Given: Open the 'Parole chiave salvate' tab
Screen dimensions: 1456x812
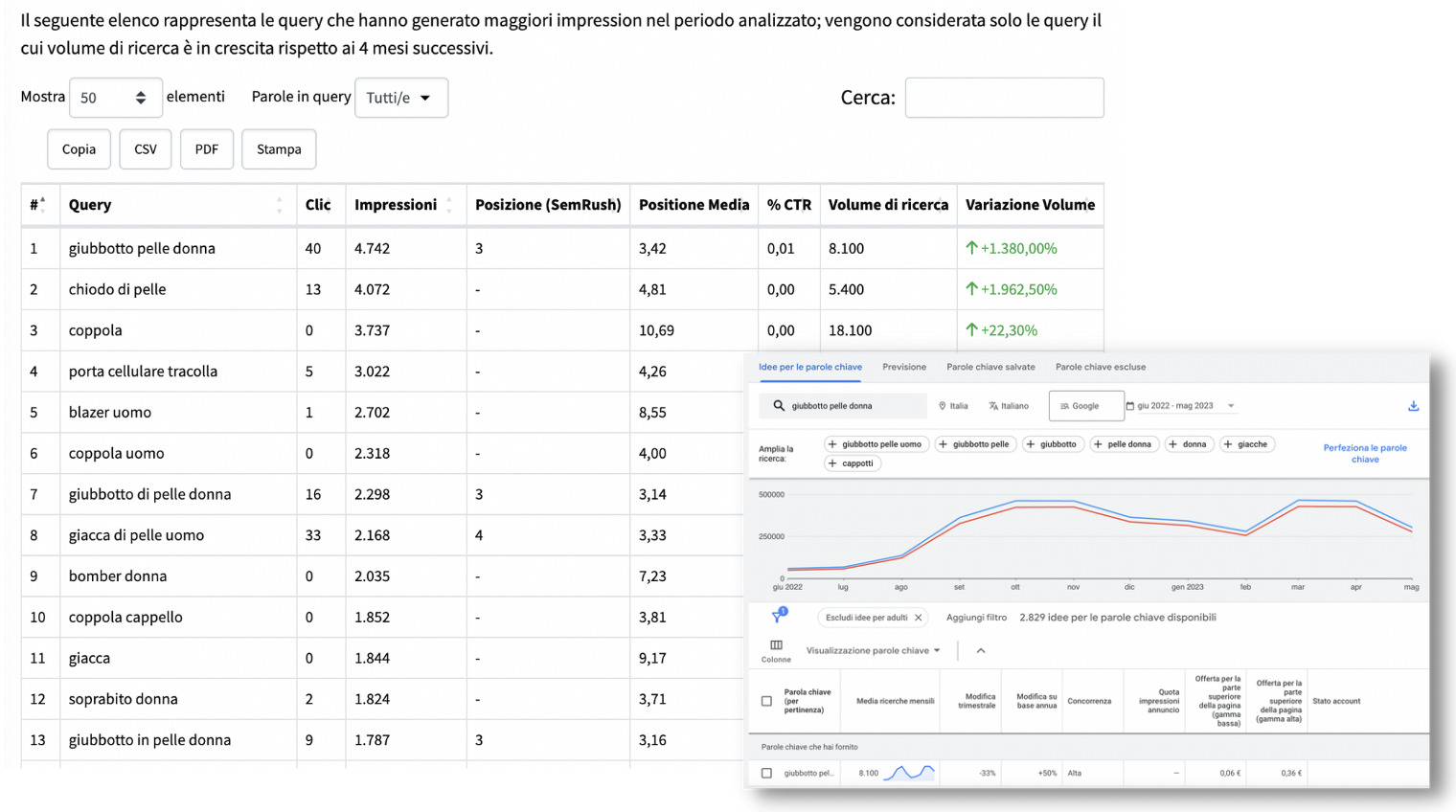Looking at the screenshot, I should point(990,367).
